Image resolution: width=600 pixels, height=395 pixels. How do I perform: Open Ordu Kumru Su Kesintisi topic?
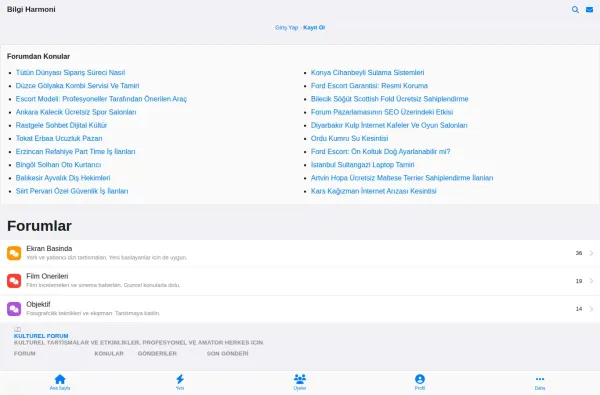(349, 138)
